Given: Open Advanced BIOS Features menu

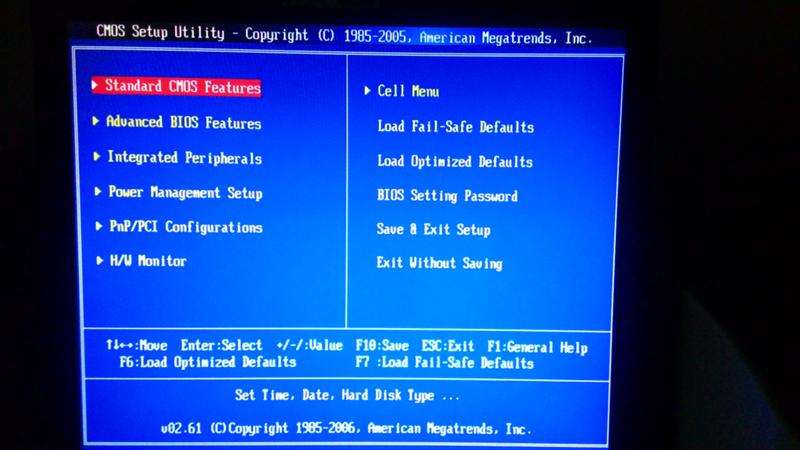Looking at the screenshot, I should (x=184, y=122).
